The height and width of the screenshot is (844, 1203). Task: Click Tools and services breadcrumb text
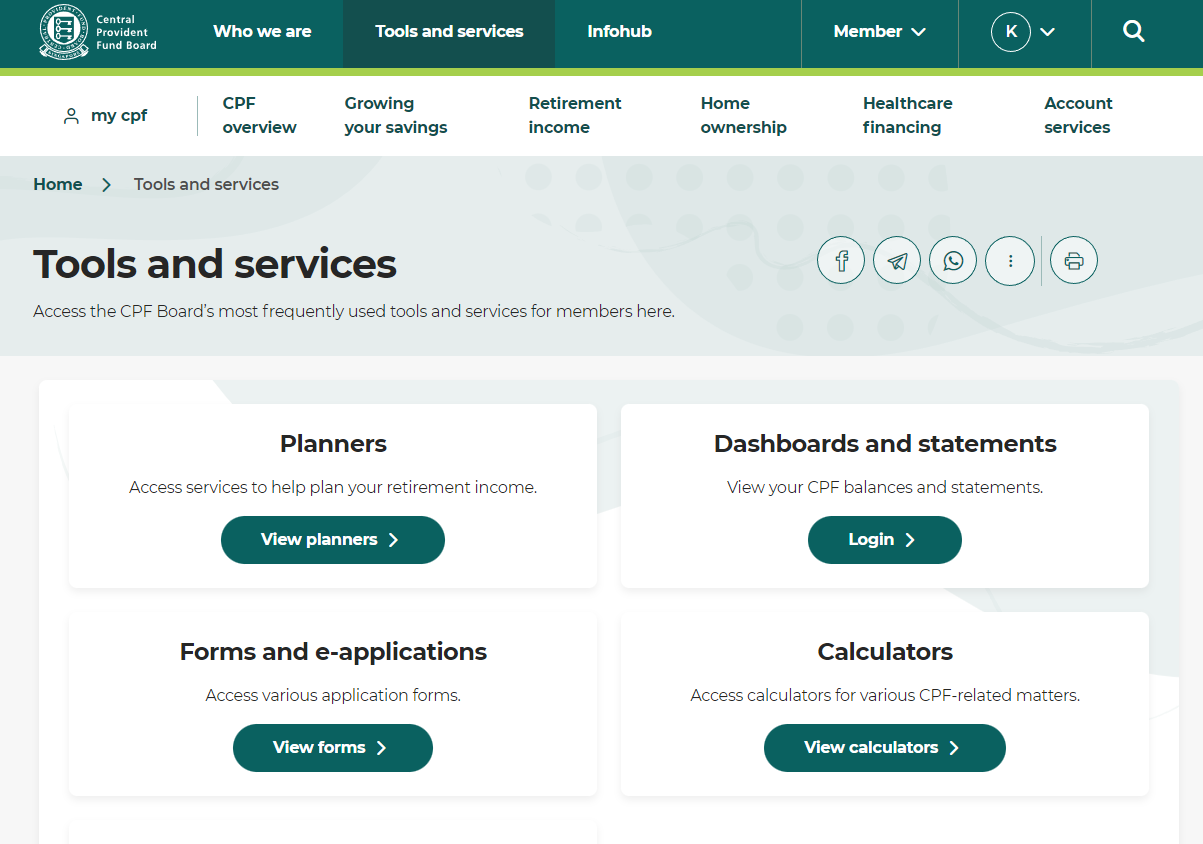point(206,184)
